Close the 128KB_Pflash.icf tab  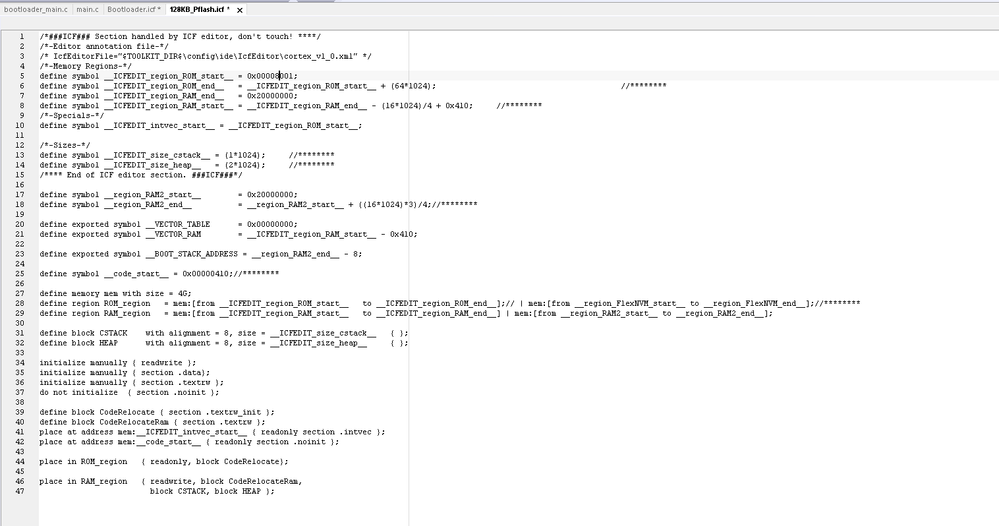[240, 10]
